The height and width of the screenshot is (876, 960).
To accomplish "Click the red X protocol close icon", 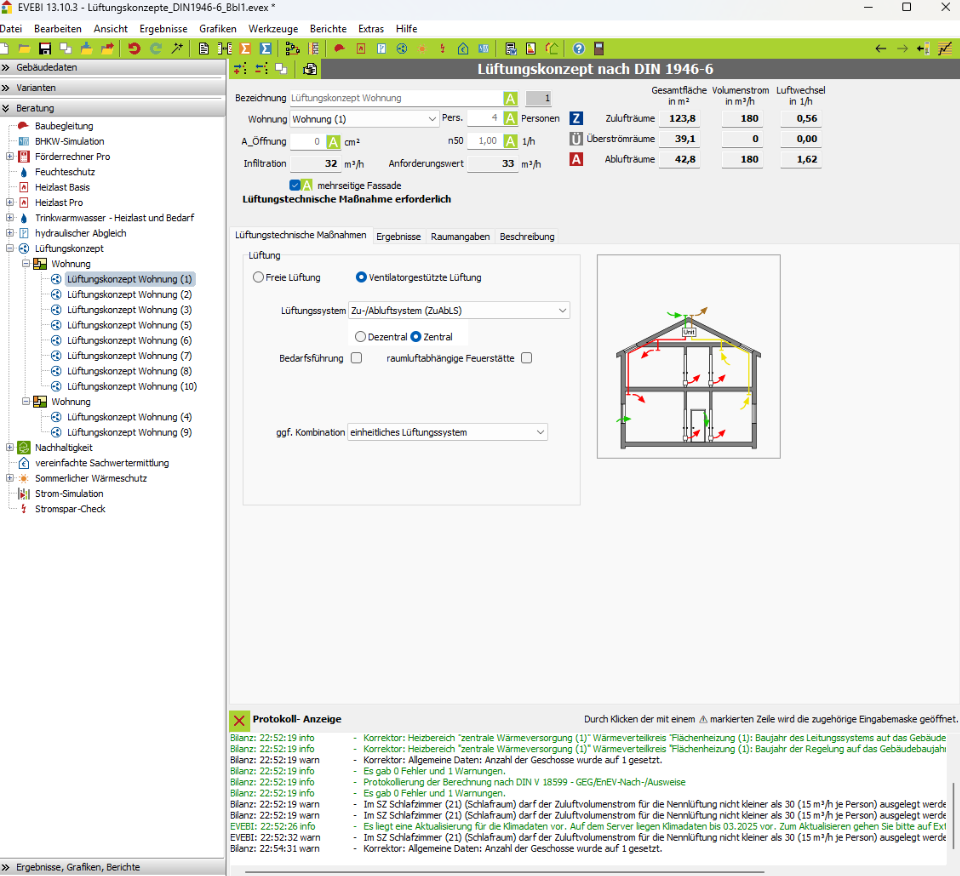I will (x=239, y=719).
